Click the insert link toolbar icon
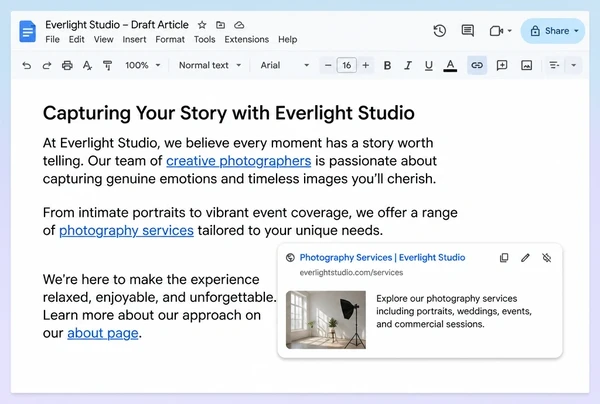Image resolution: width=600 pixels, height=404 pixels. [477, 65]
